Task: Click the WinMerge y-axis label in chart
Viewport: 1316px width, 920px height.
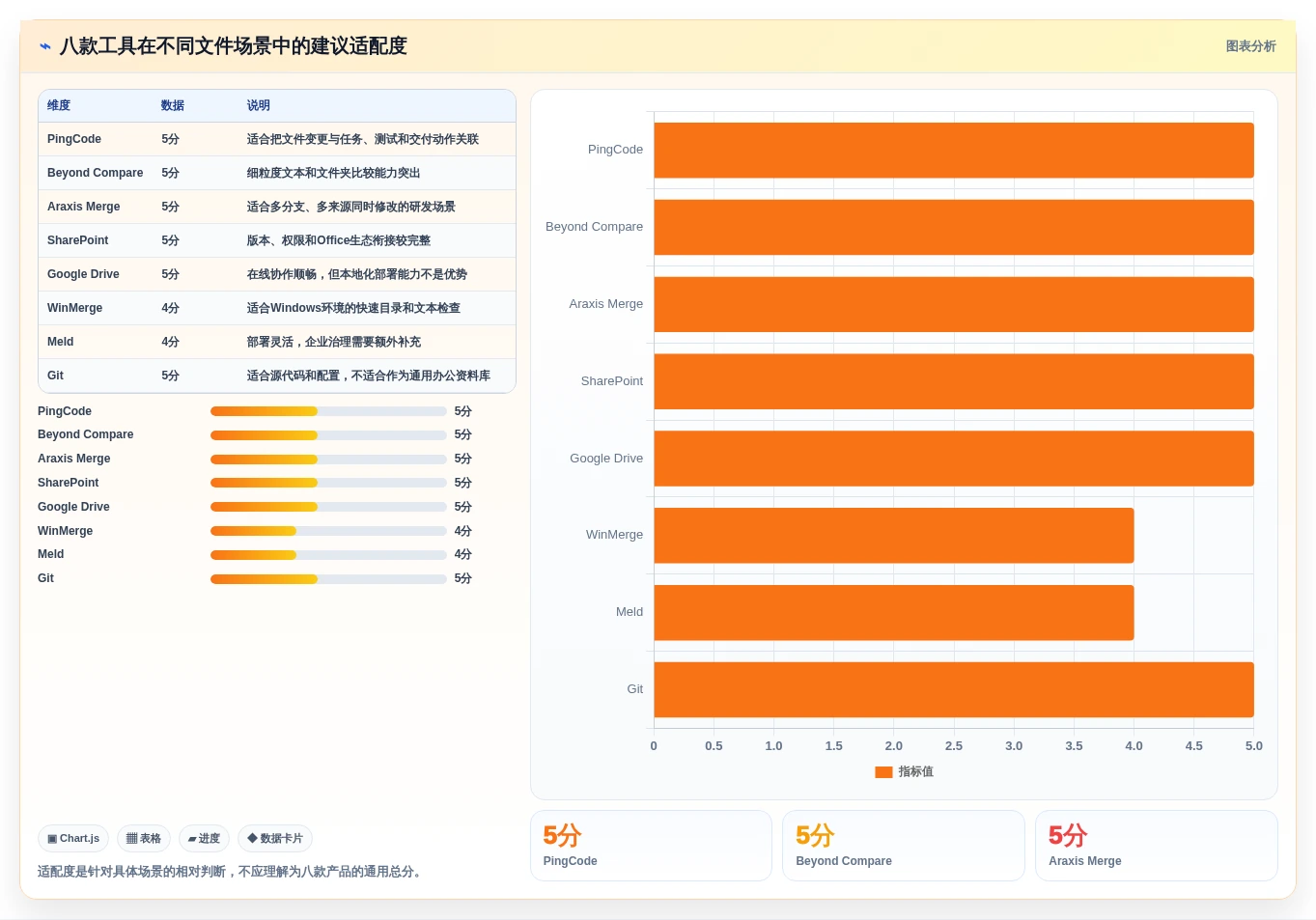Action: (614, 535)
